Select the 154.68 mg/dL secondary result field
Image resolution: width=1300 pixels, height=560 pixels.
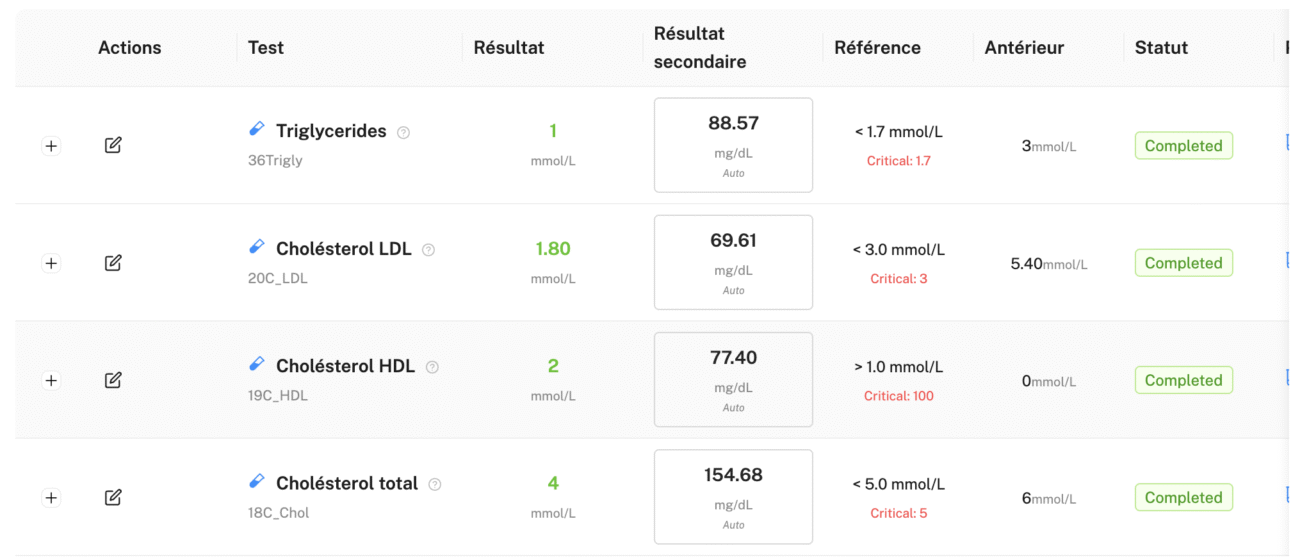click(x=733, y=497)
